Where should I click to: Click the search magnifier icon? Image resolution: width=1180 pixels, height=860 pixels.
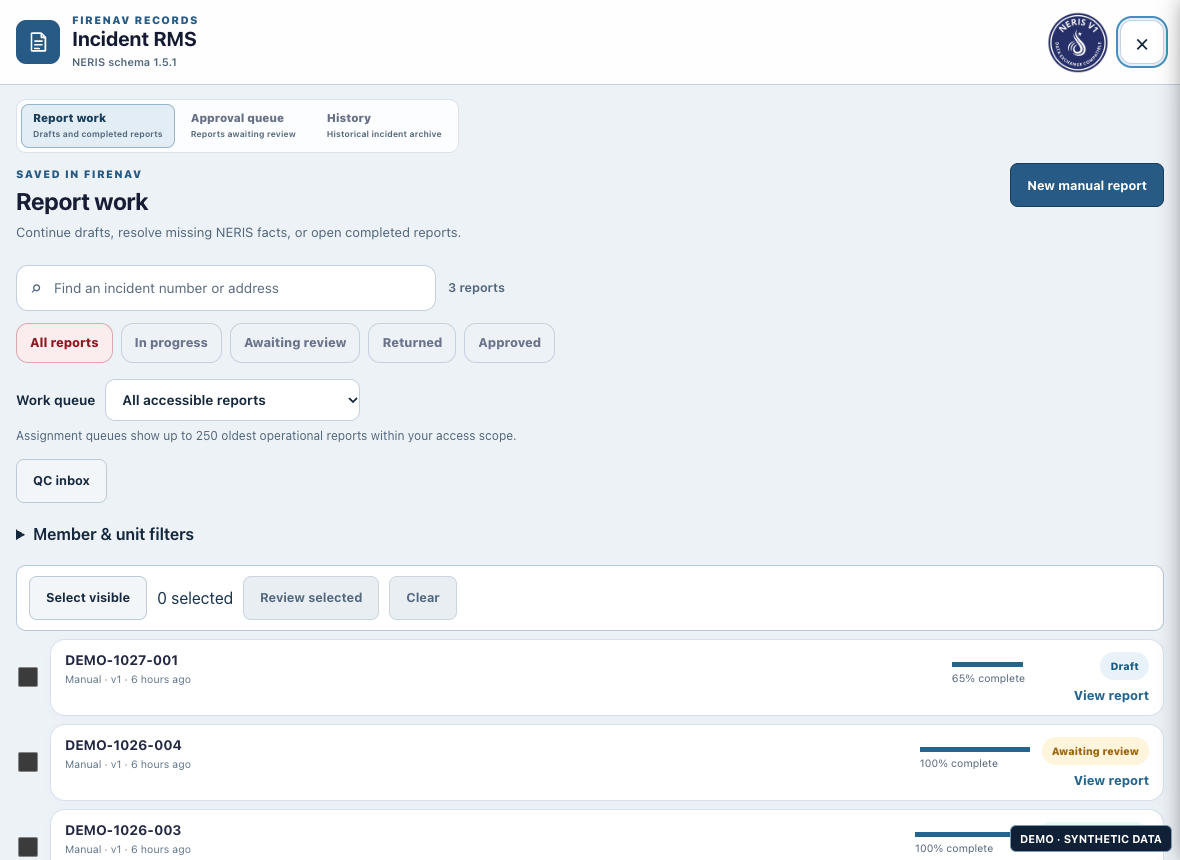tap(35, 288)
